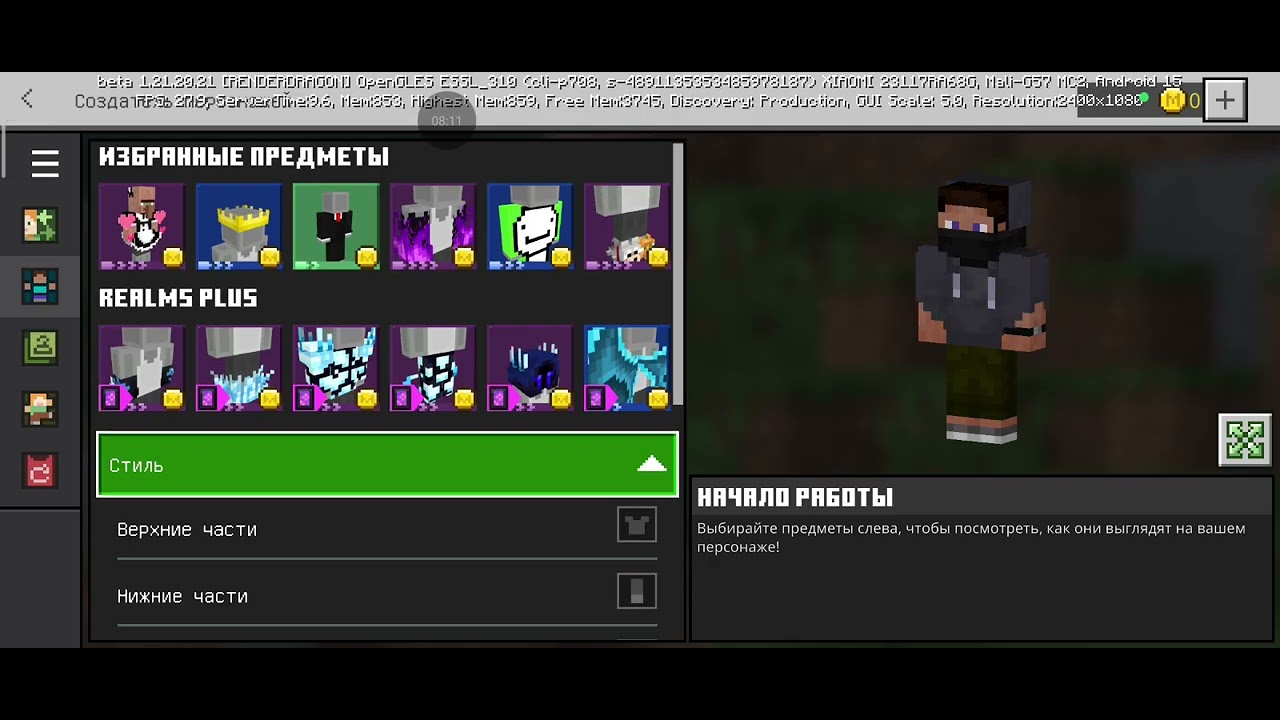Image resolution: width=1280 pixels, height=720 pixels.
Task: Select the yellow crown favorite item
Action: tap(239, 226)
